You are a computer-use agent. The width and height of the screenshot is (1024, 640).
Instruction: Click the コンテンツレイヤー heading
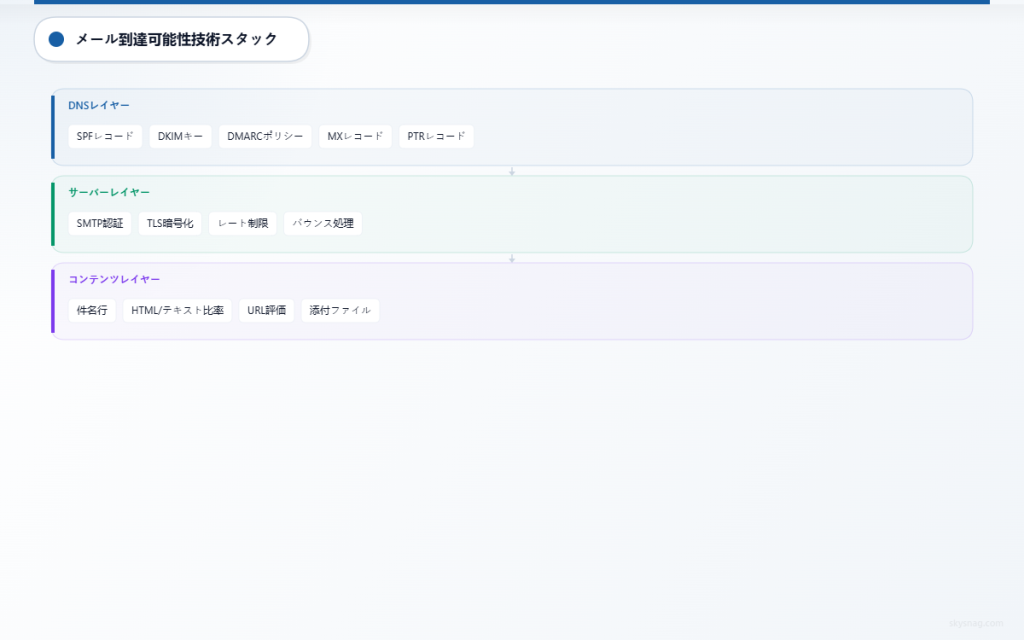pyautogui.click(x=114, y=279)
